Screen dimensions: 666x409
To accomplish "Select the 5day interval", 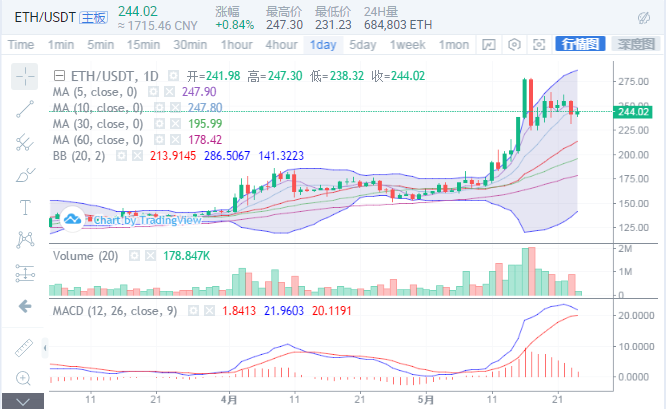I will [363, 45].
